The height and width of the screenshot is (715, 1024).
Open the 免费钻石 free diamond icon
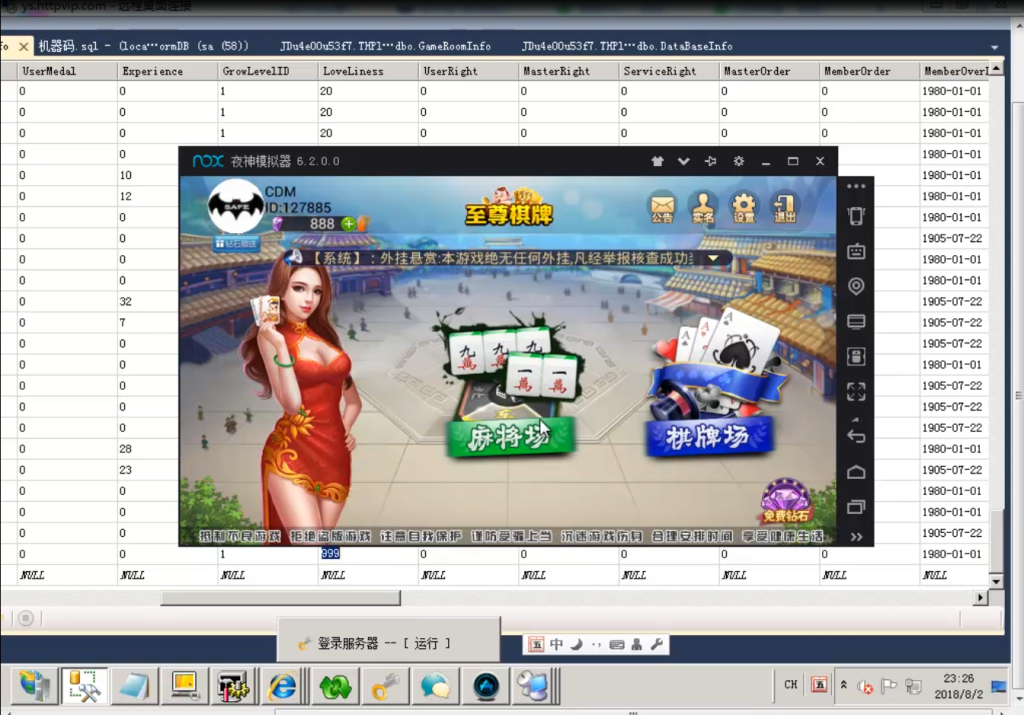787,501
